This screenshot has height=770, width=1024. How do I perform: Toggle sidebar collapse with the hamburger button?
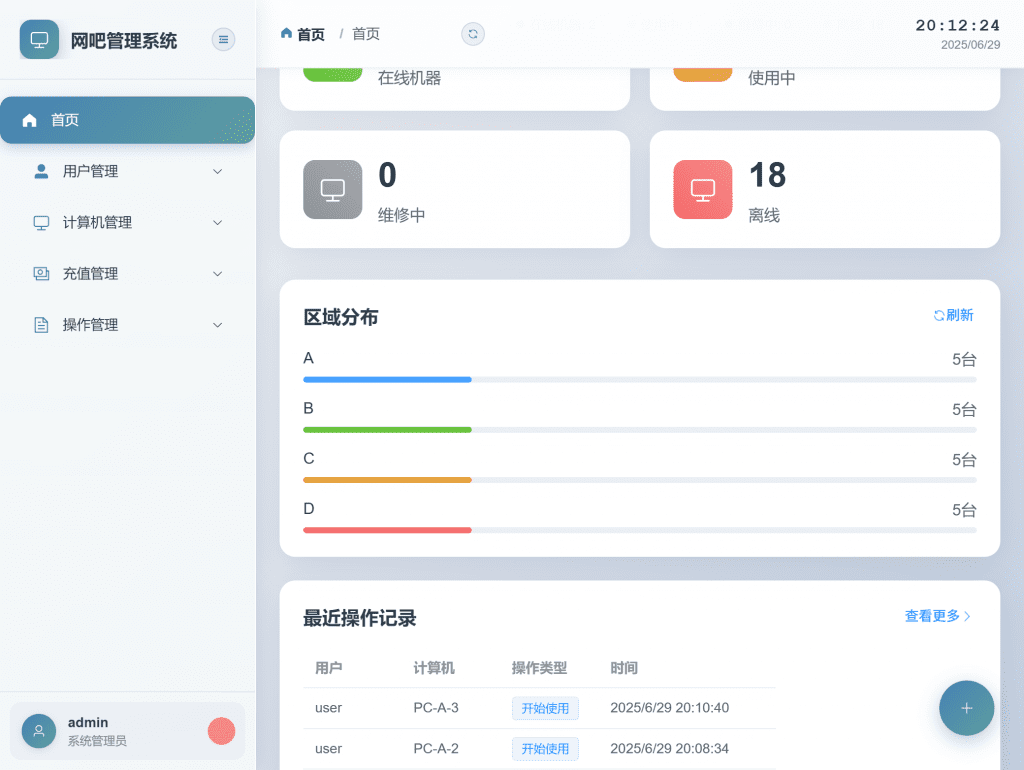click(x=223, y=39)
